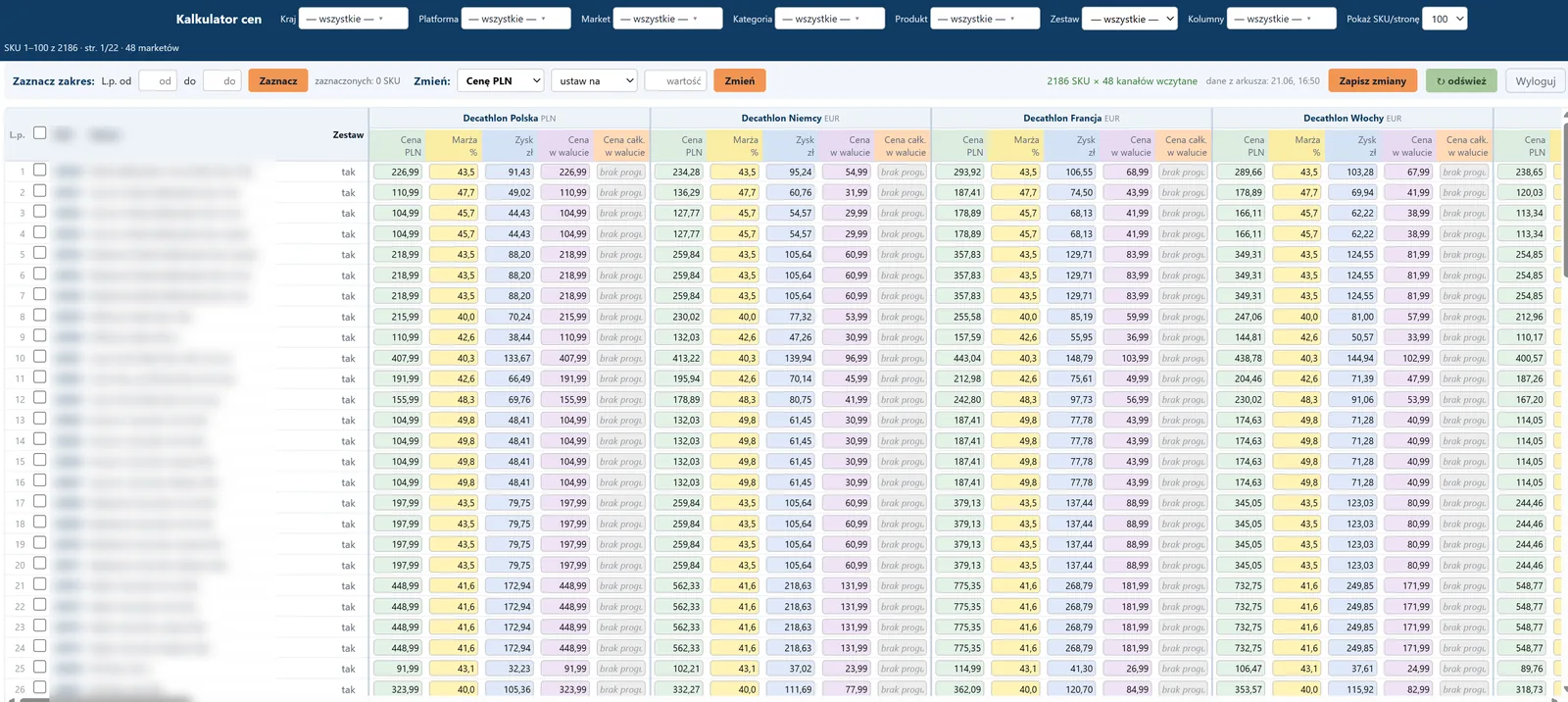Open the Platforma filter dropdown
Image resolution: width=1568 pixels, height=702 pixels.
click(516, 19)
